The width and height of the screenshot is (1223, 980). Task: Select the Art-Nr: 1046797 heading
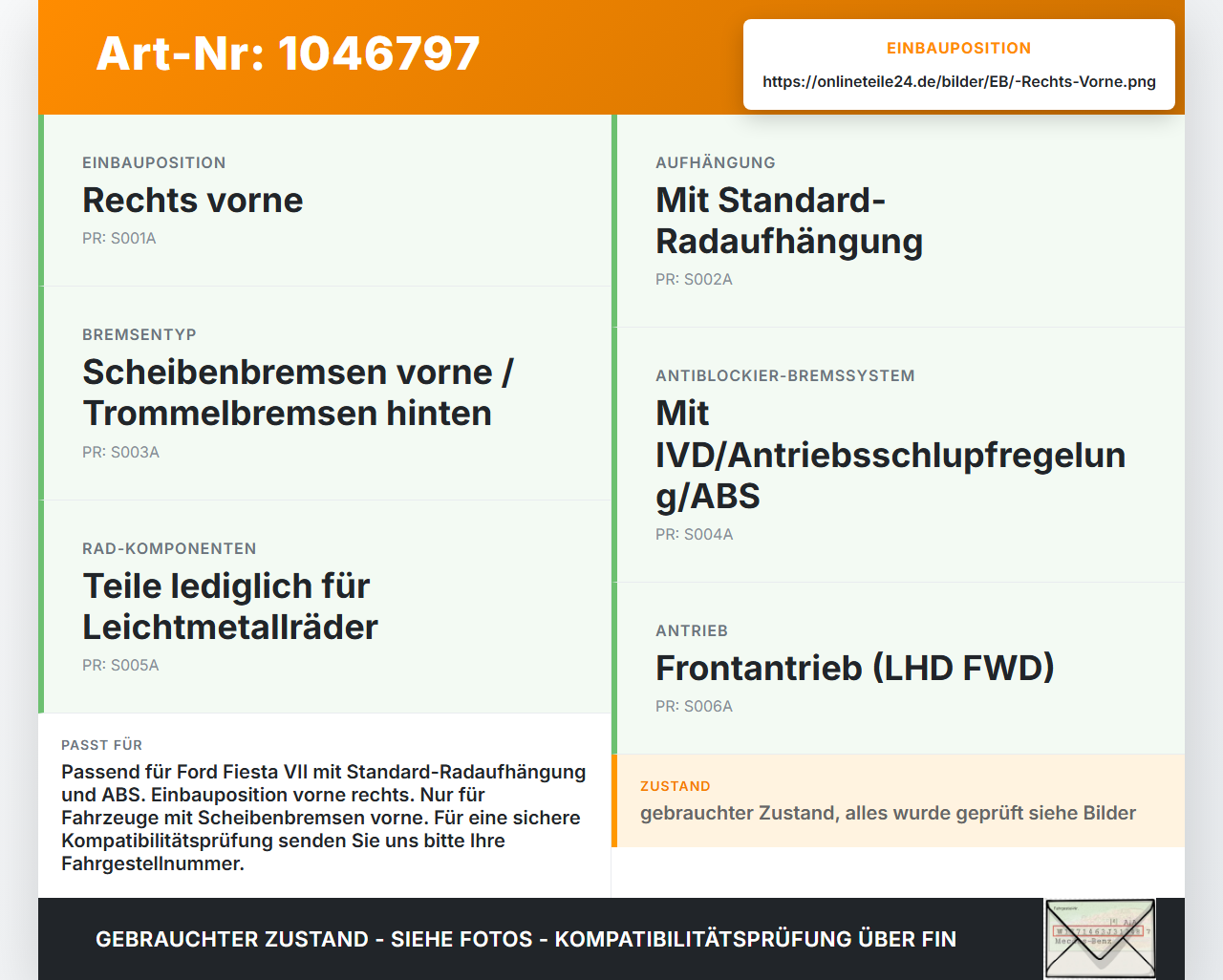point(288,53)
